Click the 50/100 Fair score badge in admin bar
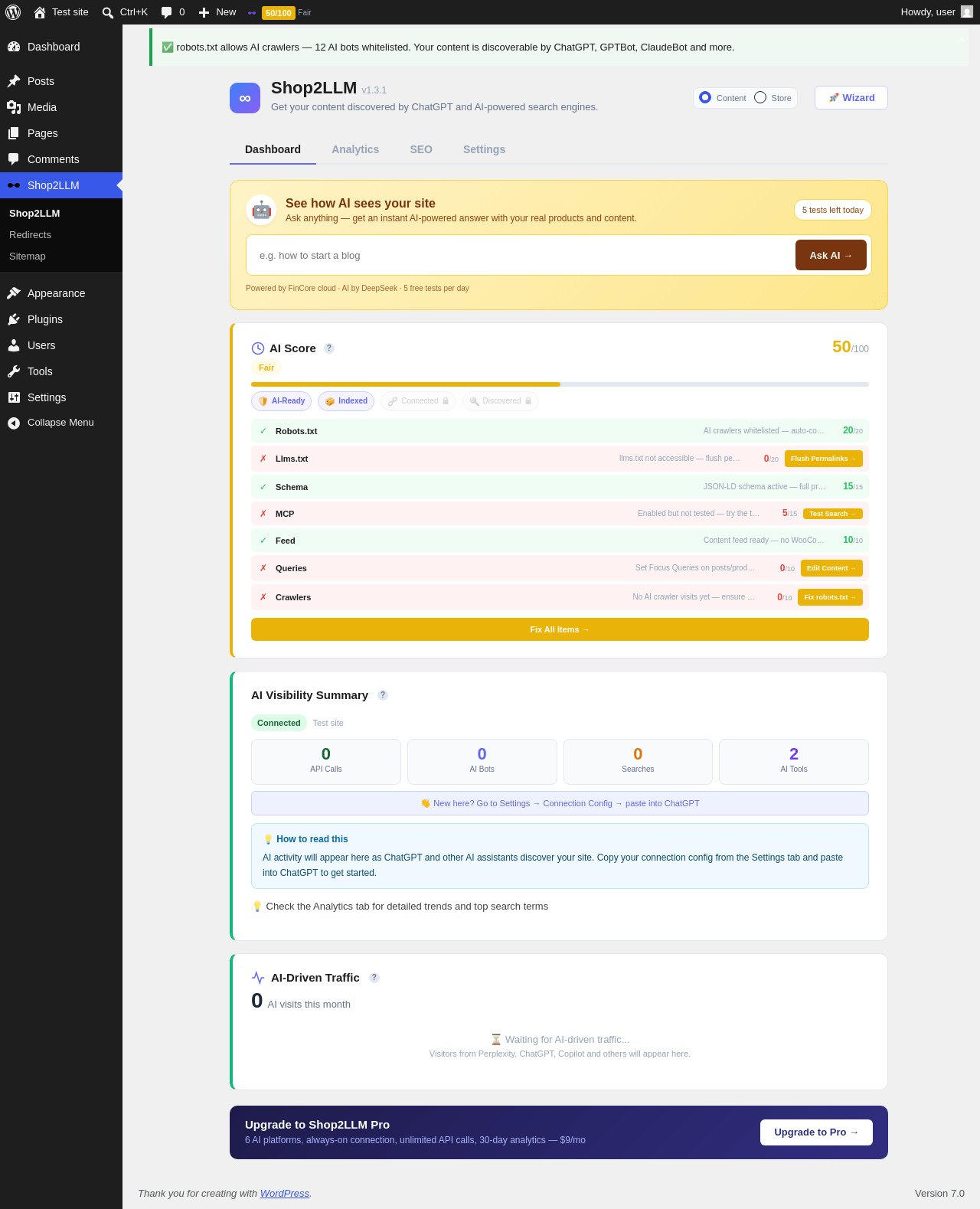 coord(279,12)
